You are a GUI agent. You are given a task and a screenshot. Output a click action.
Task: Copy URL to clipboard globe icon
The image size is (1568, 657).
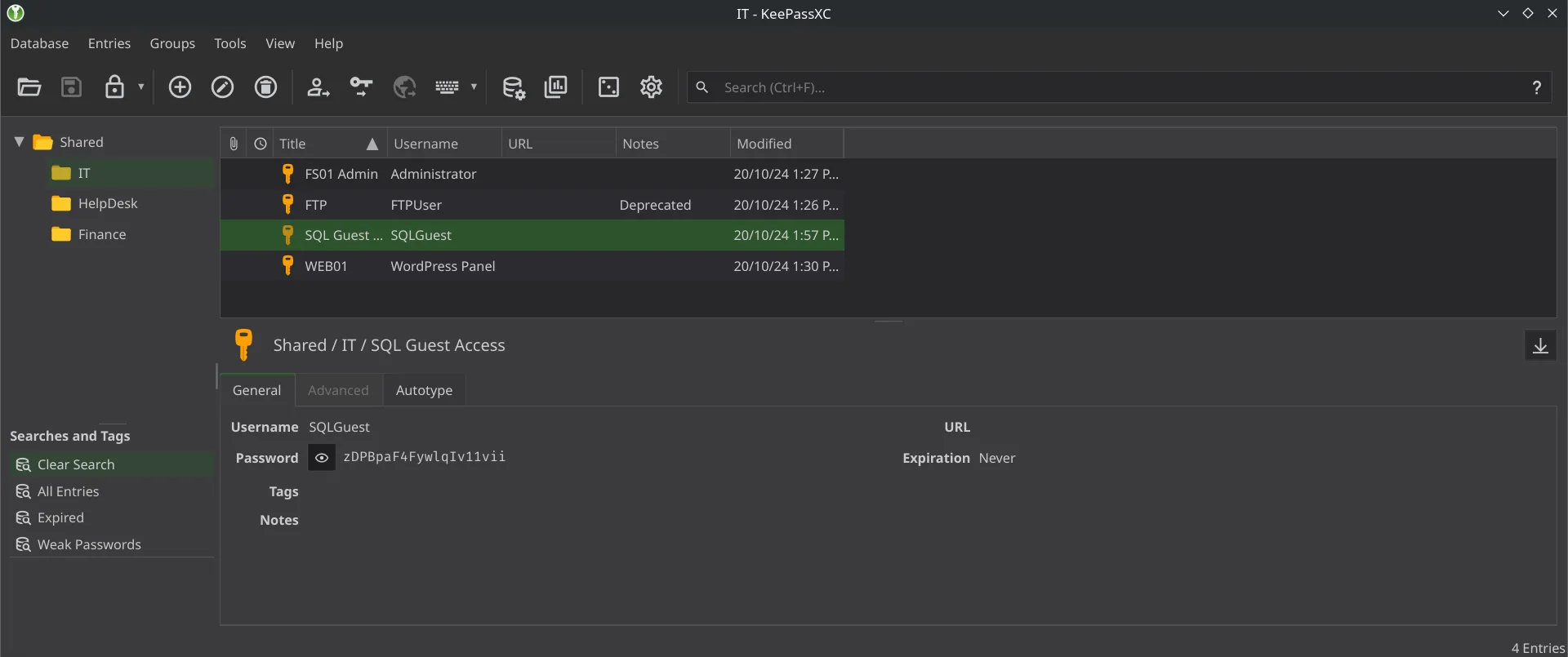(x=404, y=87)
